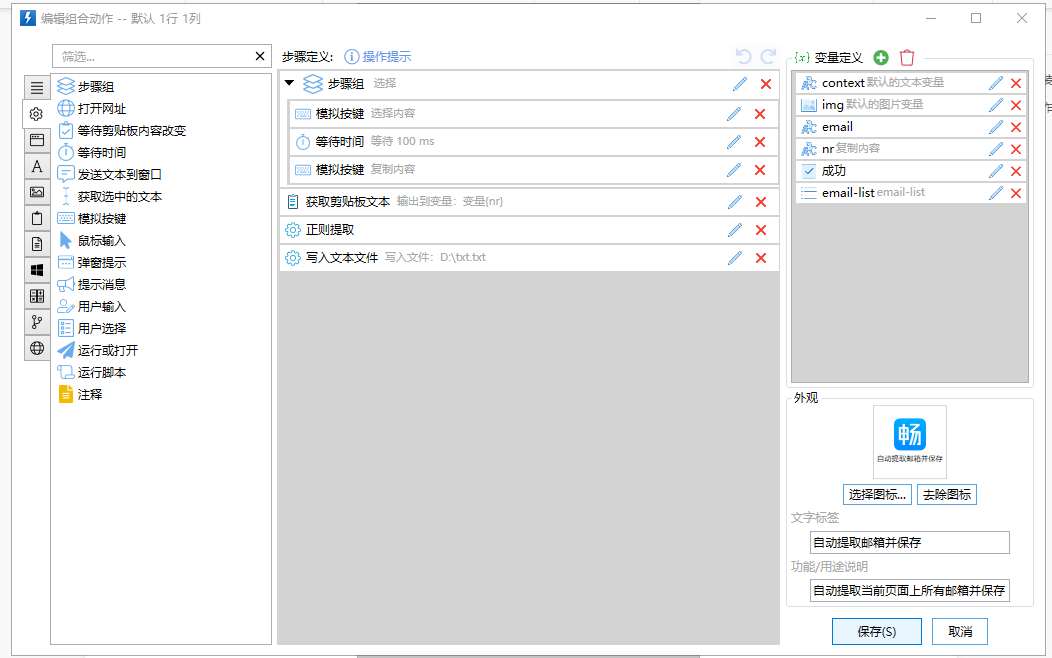Screen dimensions: 1052x658
Task: Edit the nr variable
Action: pyautogui.click(x=996, y=149)
